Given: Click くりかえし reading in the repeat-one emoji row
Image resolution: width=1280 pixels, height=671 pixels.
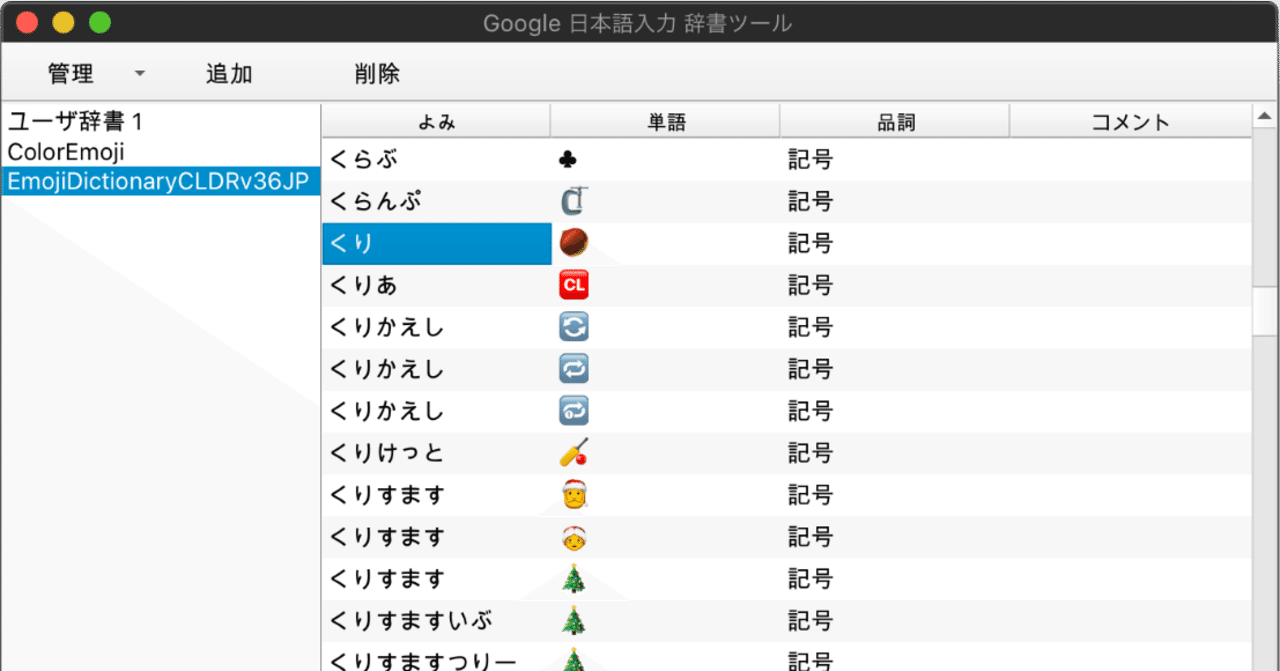Looking at the screenshot, I should (x=437, y=411).
